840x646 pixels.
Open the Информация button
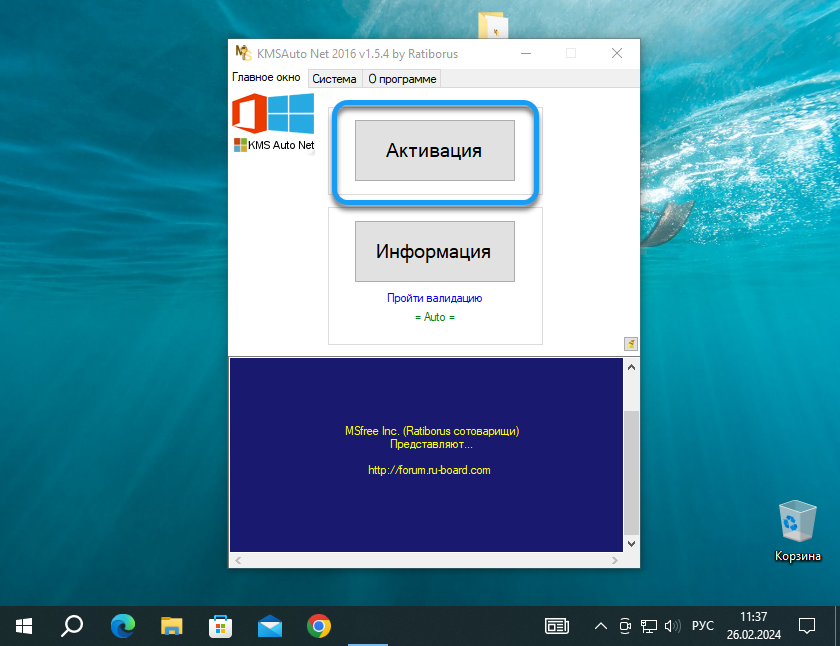pyautogui.click(x=434, y=251)
